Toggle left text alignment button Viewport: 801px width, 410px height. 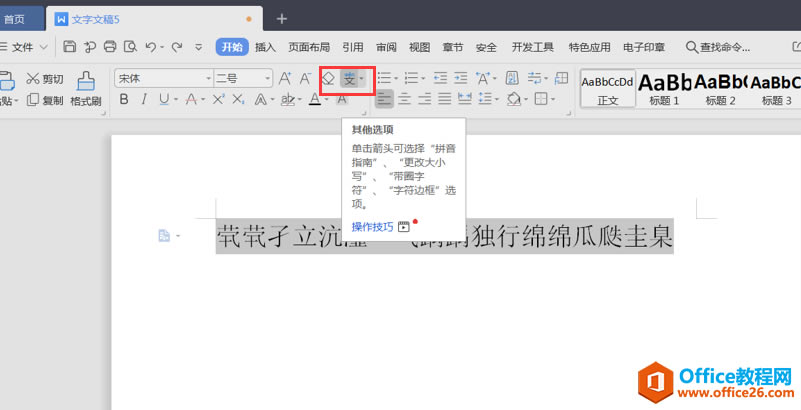385,99
